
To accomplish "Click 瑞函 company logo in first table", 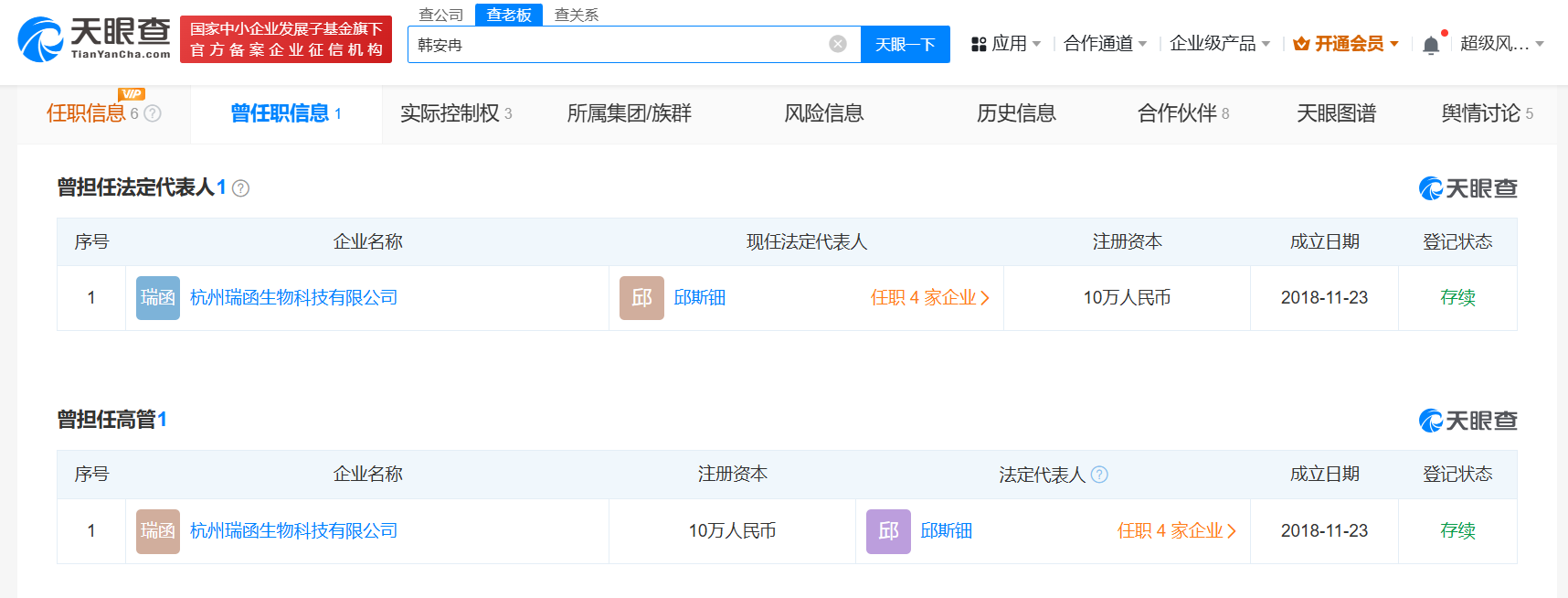I will coord(157,298).
